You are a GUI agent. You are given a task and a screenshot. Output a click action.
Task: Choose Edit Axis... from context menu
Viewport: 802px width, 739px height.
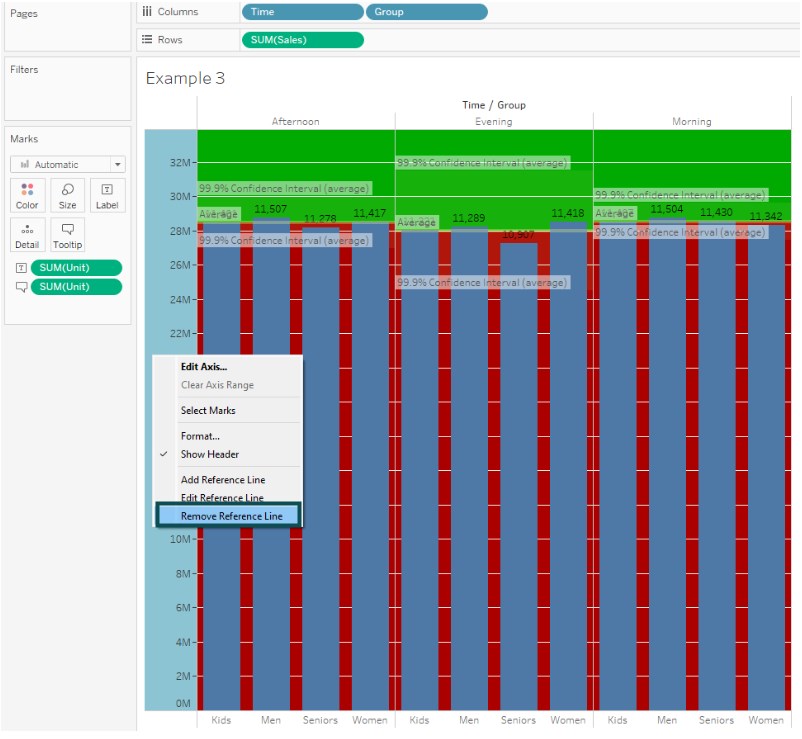pyautogui.click(x=204, y=367)
